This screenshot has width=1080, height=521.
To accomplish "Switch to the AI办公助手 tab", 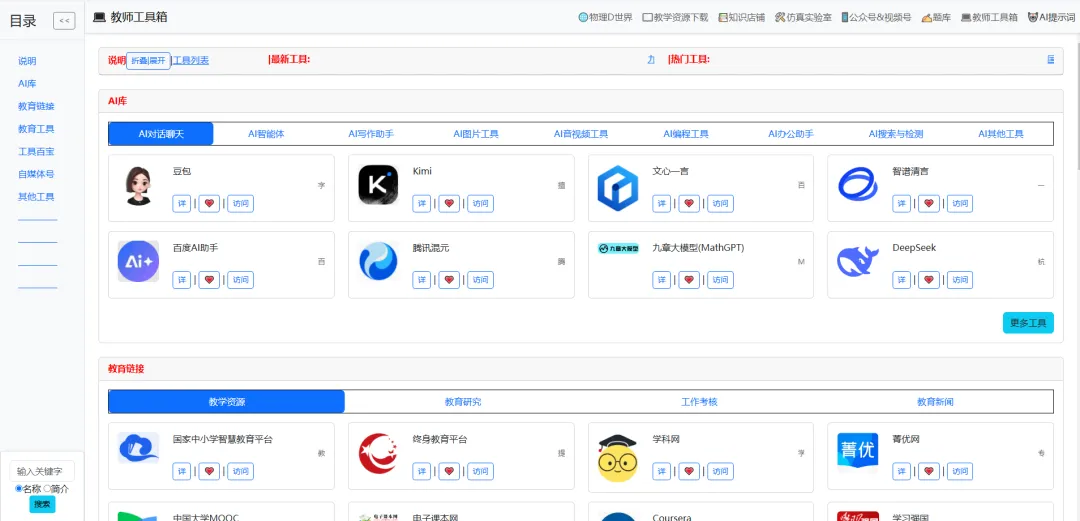I will click(791, 134).
